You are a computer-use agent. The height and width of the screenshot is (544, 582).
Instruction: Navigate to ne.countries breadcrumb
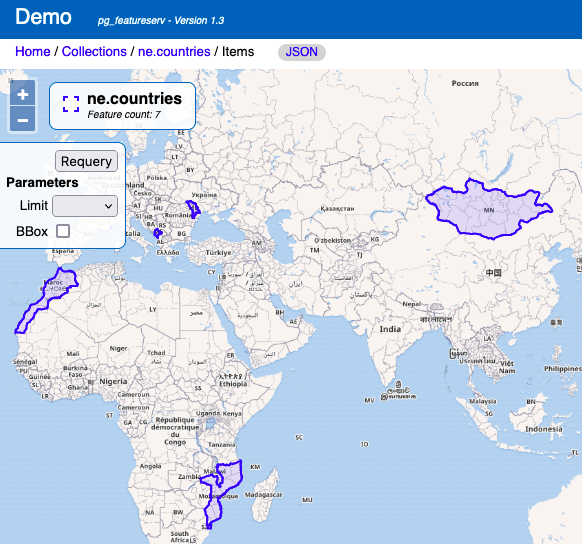point(174,52)
